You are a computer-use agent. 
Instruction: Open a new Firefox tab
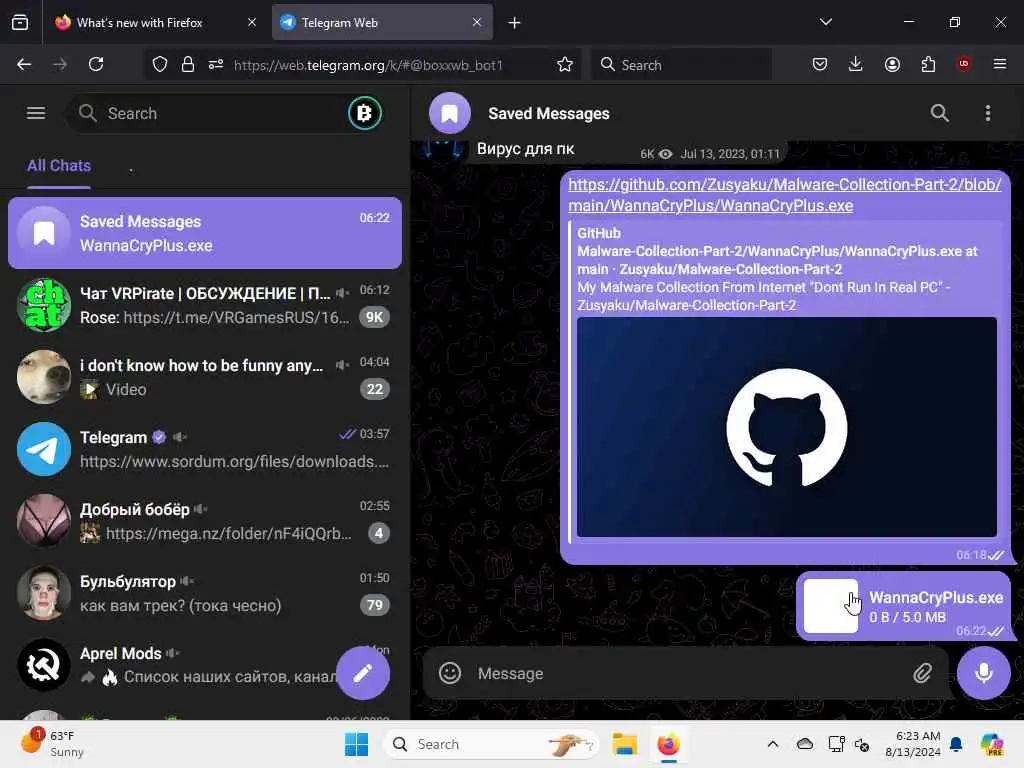coord(515,23)
